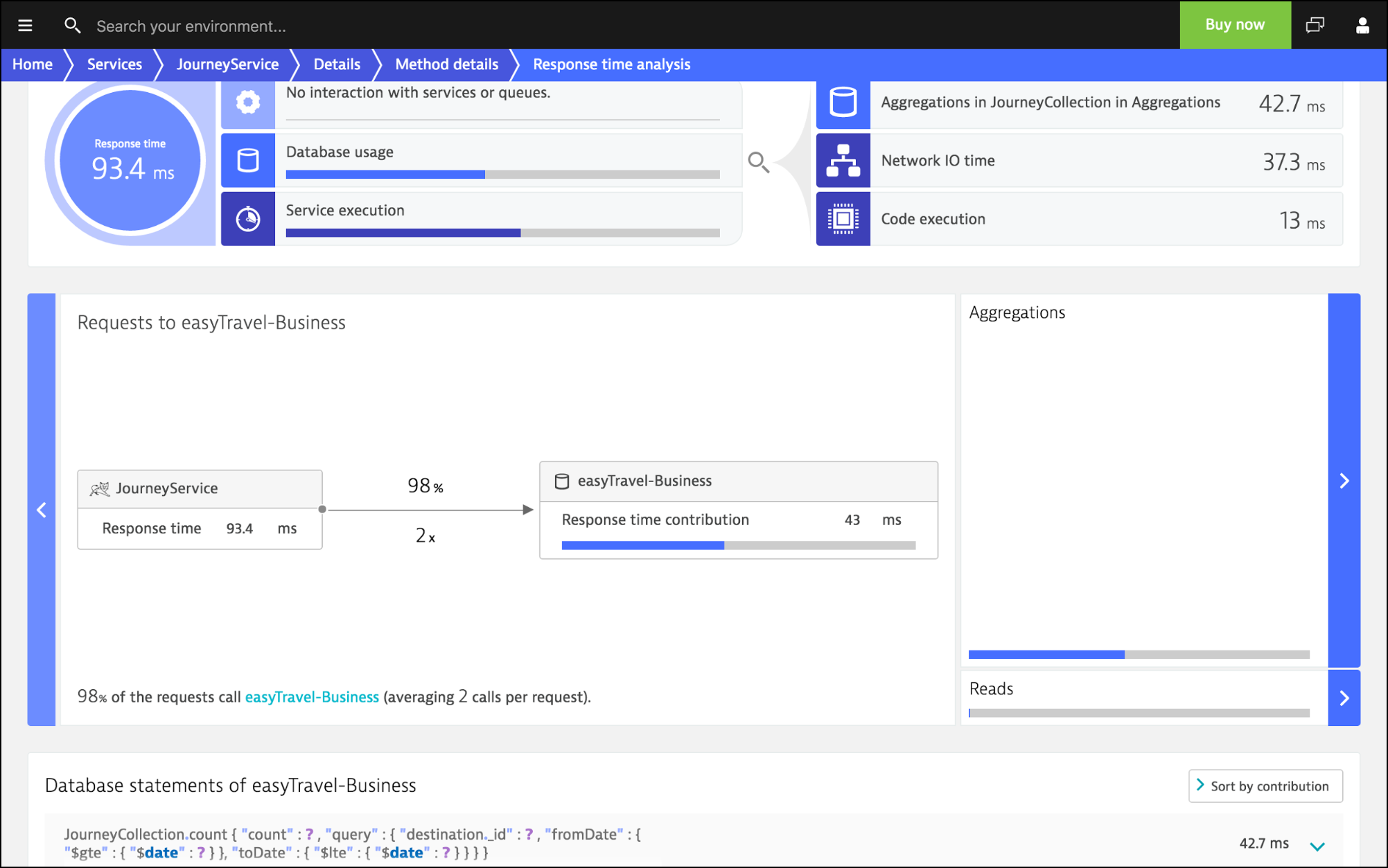Toggle the right panel navigation arrow
This screenshot has width=1388, height=868.
pyautogui.click(x=1344, y=481)
